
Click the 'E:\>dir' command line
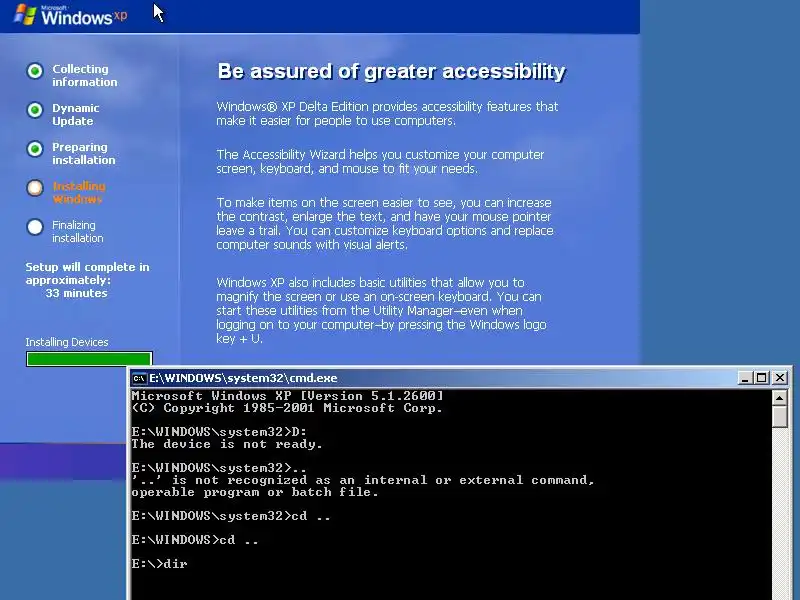click(x=159, y=564)
